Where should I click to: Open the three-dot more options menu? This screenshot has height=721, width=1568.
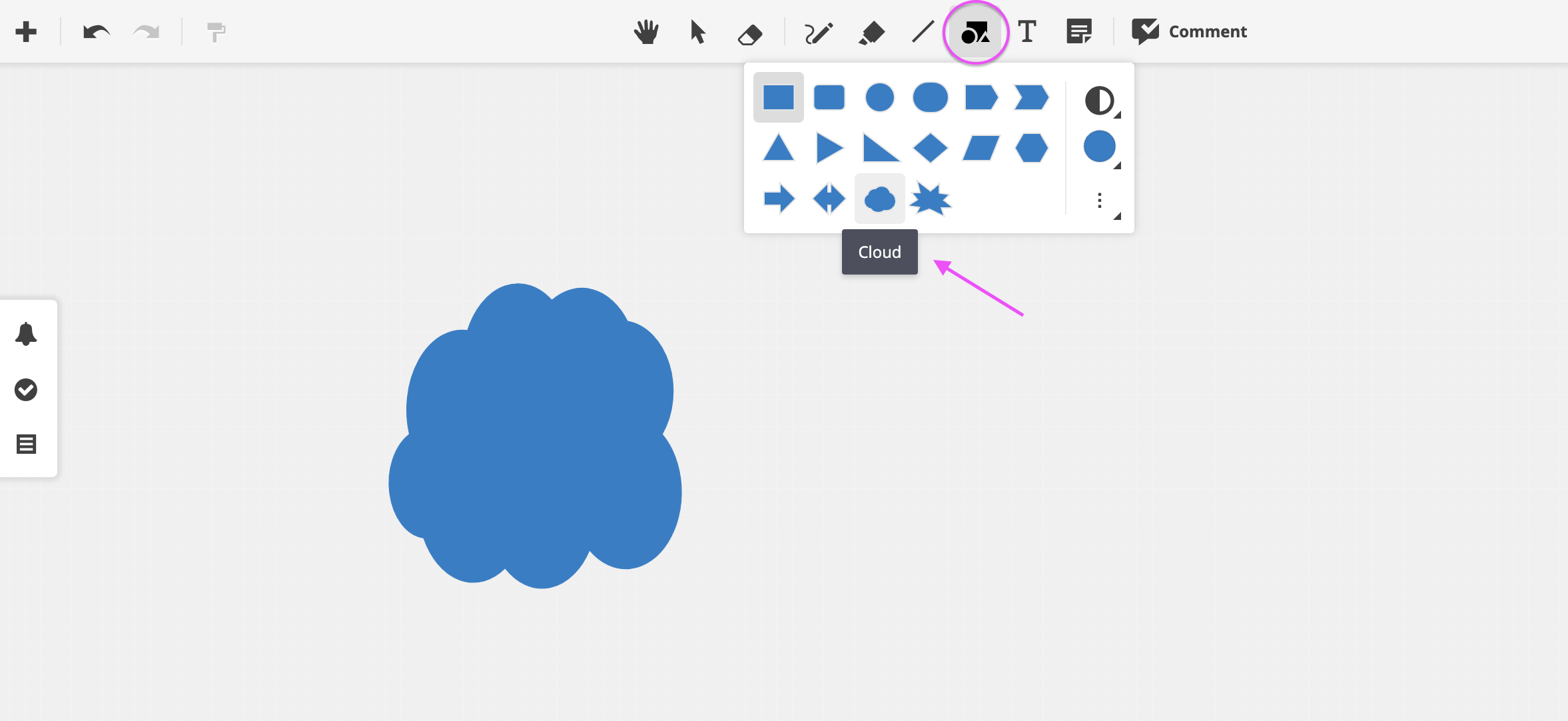(1100, 201)
